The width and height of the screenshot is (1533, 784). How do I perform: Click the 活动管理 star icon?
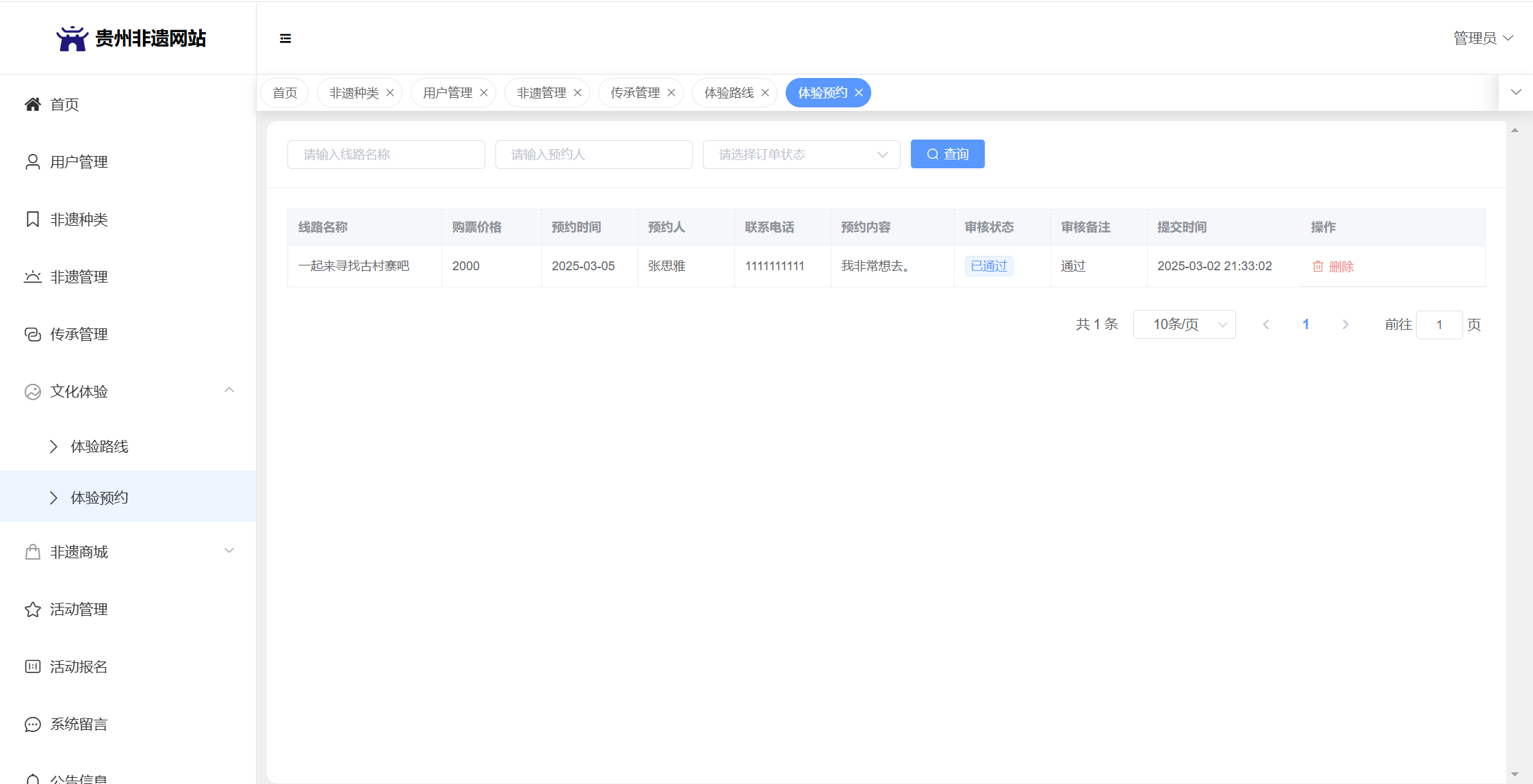(x=32, y=609)
